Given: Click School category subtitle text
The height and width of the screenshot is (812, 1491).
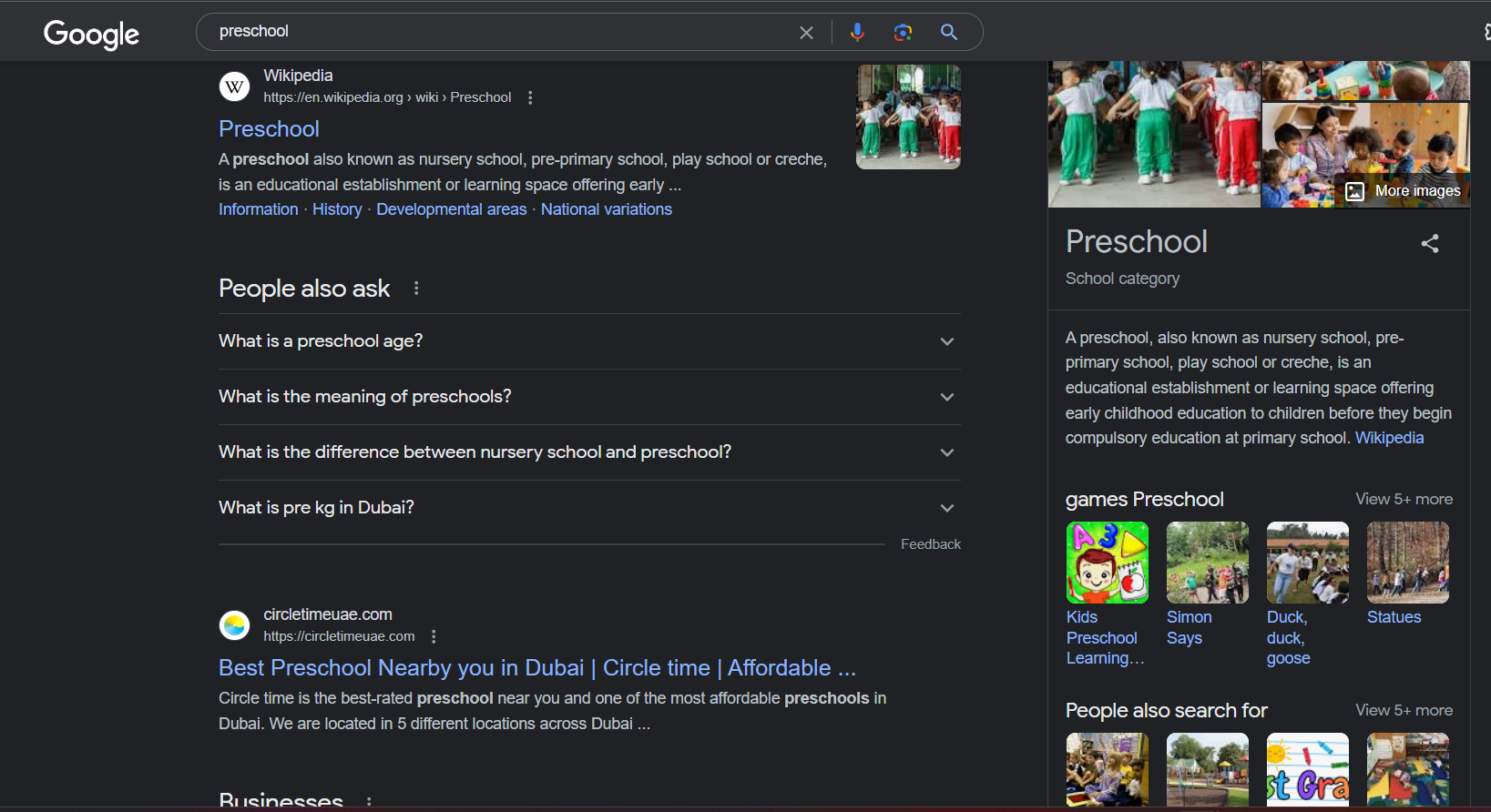Looking at the screenshot, I should (1122, 279).
